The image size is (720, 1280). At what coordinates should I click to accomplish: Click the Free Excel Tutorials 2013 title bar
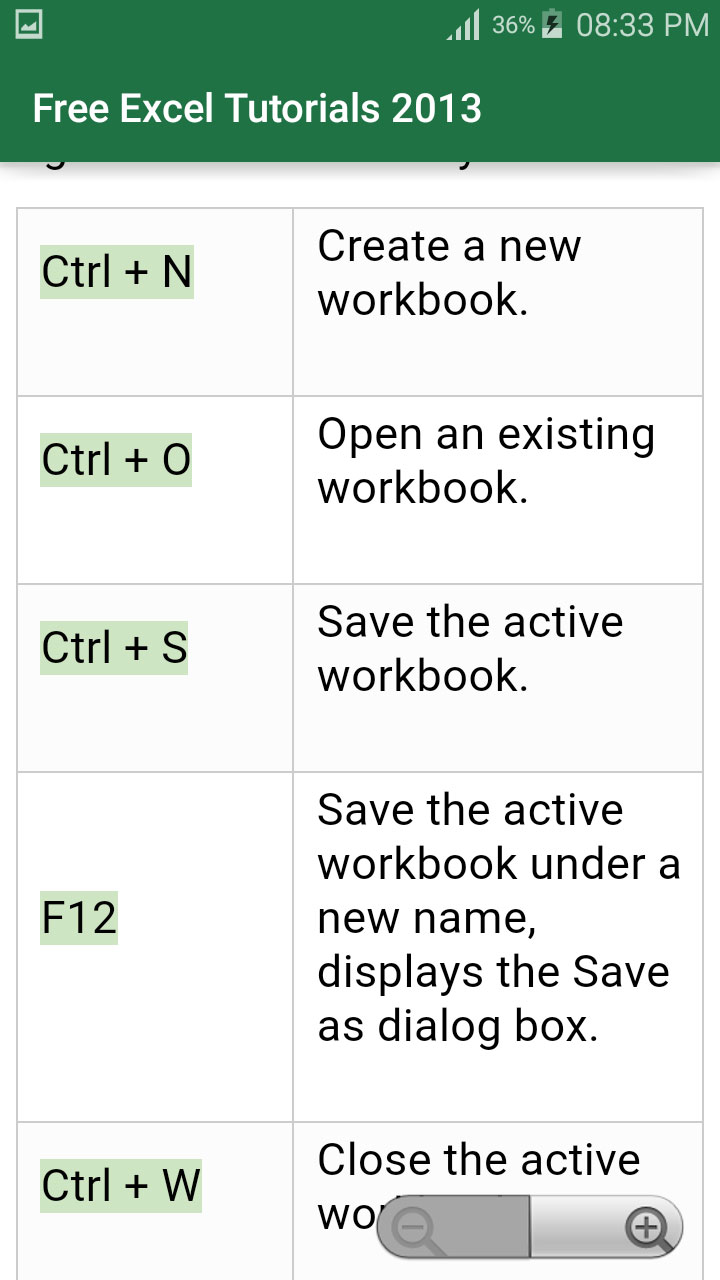click(x=256, y=108)
